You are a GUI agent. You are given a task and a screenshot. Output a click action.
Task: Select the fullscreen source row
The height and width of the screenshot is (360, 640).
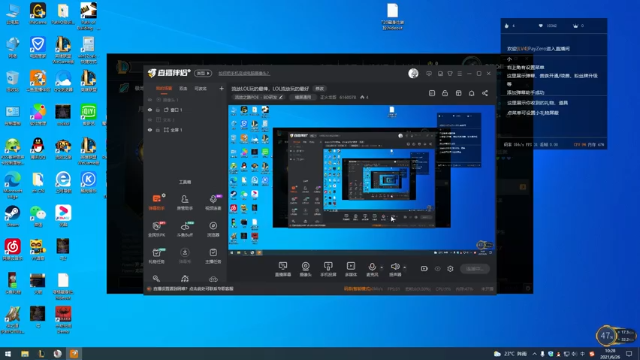186,130
